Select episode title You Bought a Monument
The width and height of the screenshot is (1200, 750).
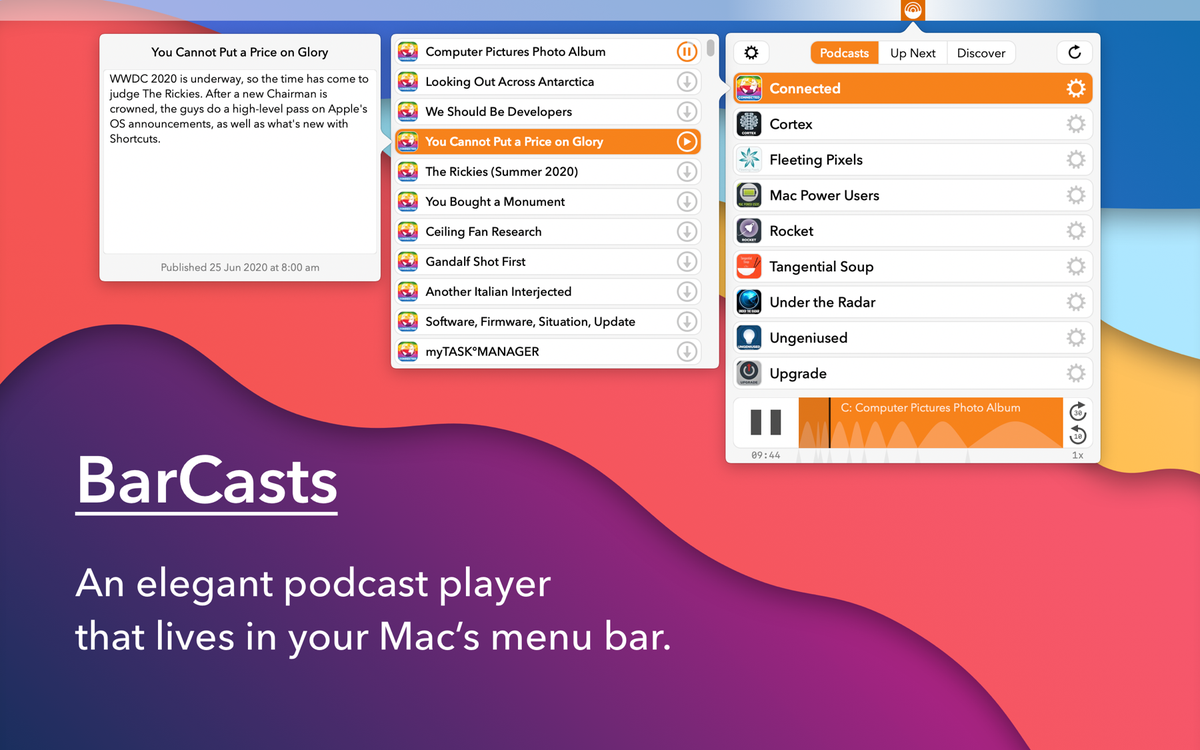pos(495,202)
